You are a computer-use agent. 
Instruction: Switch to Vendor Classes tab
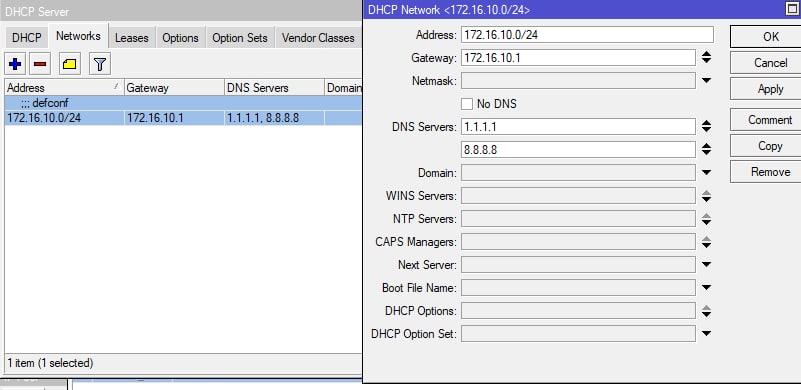tap(318, 38)
